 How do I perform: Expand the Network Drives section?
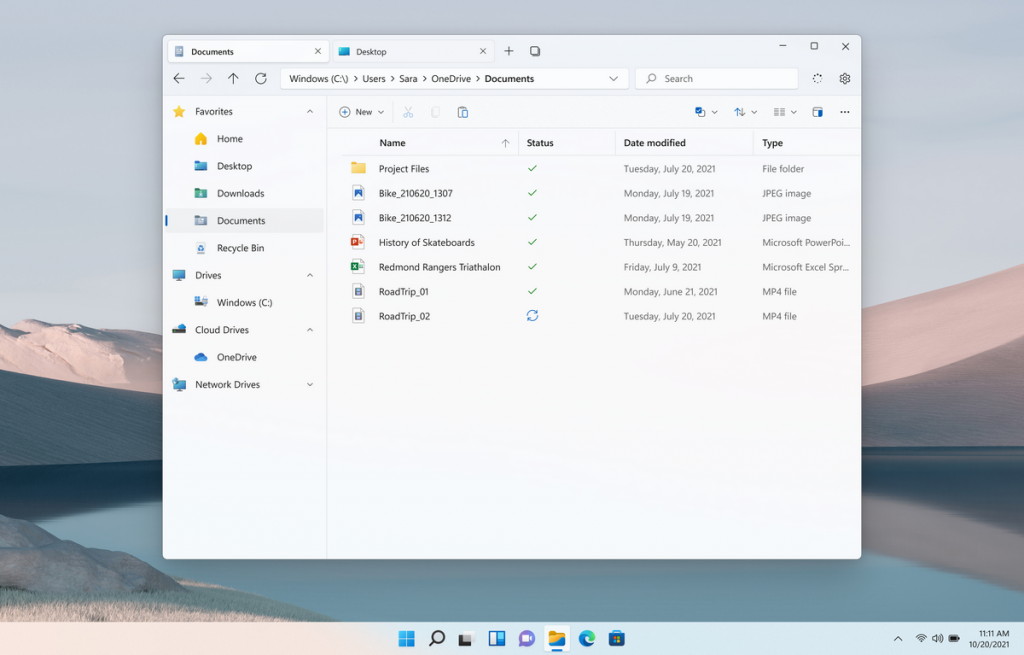pyautogui.click(x=310, y=385)
